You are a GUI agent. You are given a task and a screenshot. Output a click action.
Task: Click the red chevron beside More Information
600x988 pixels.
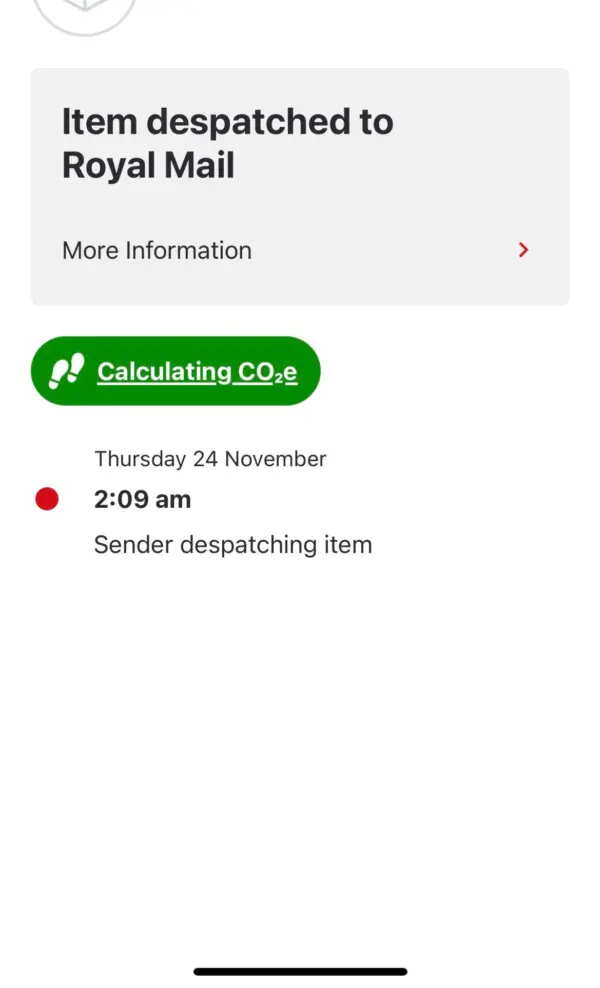(x=522, y=250)
